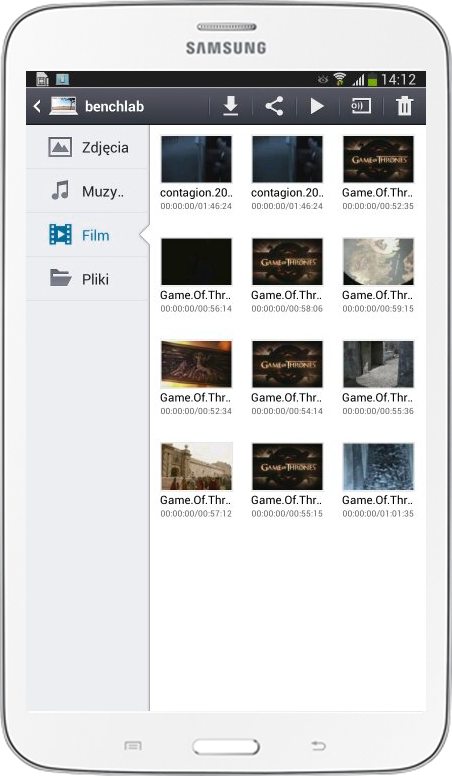Open the Muzy.. music category

click(88, 191)
